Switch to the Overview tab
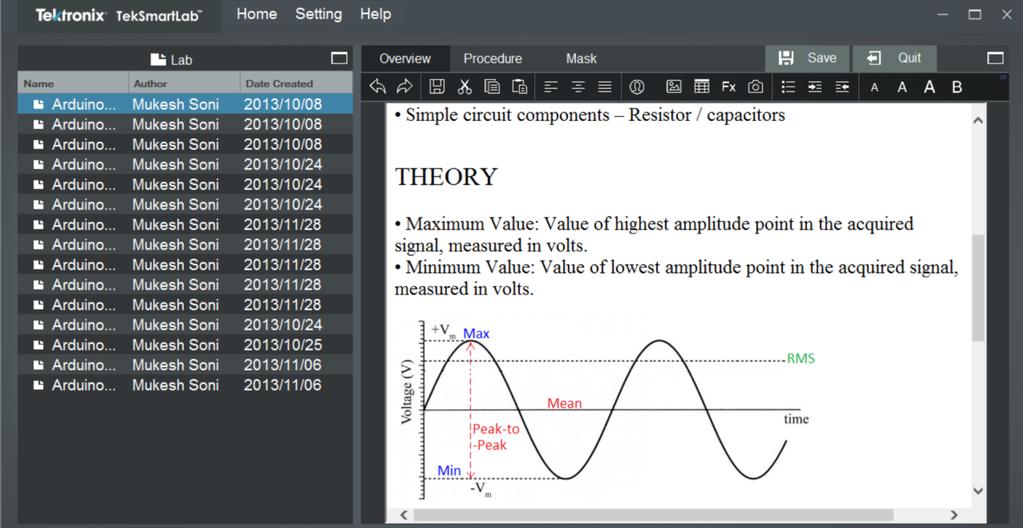The height and width of the screenshot is (528, 1023). click(x=405, y=59)
